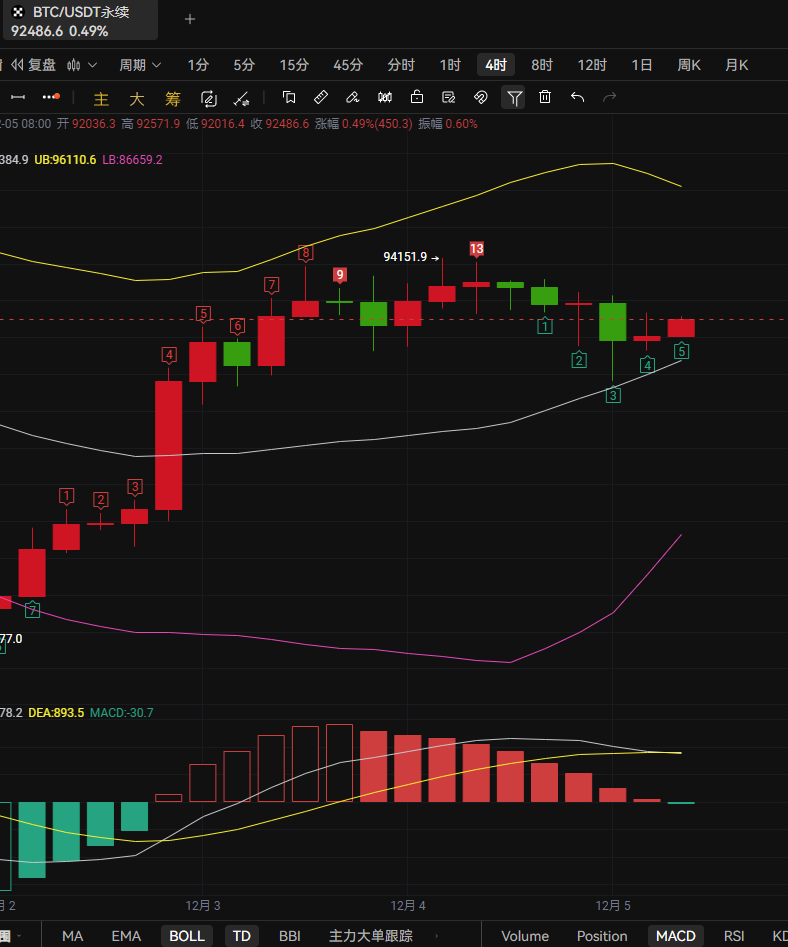This screenshot has height=947, width=788.
Task: Open new tab with plus icon
Action: tap(190, 19)
